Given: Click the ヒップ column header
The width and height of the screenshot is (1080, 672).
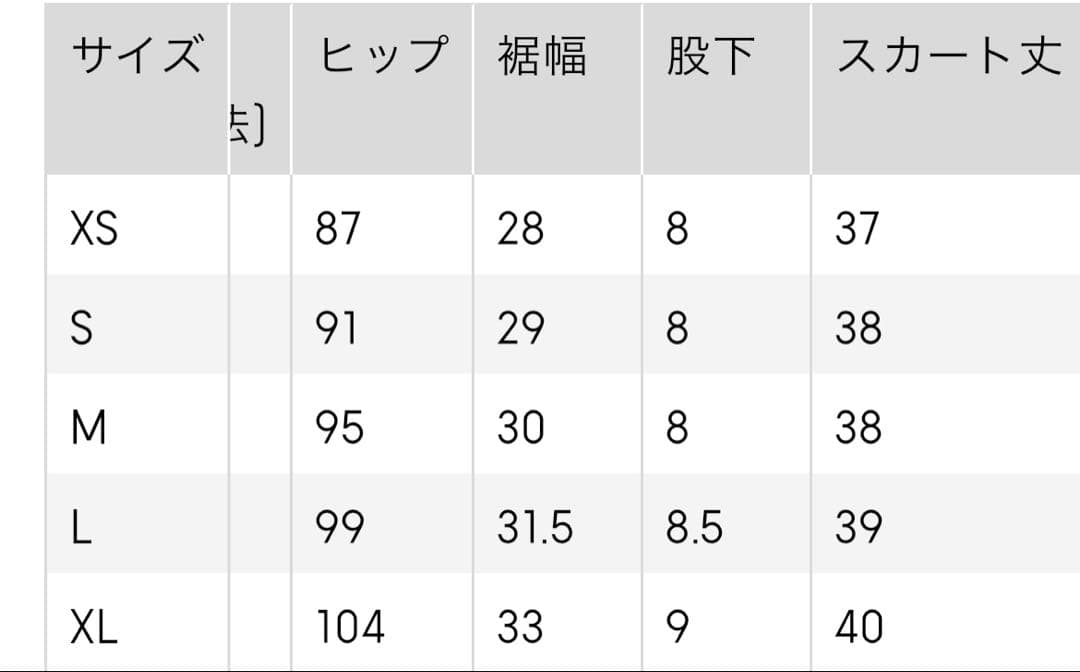Looking at the screenshot, I should tap(383, 56).
